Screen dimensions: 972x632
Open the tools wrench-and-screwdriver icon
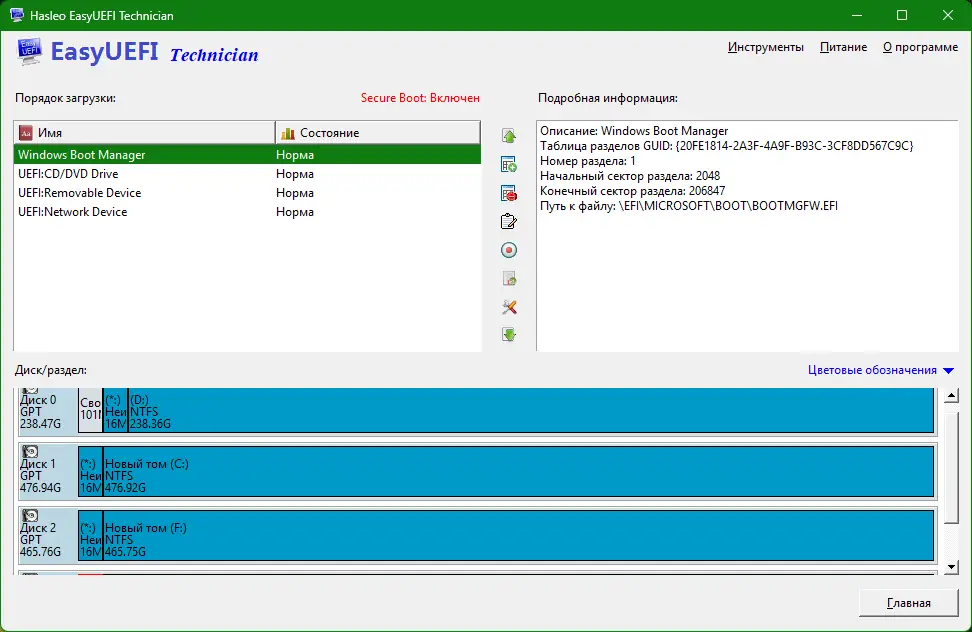click(509, 307)
